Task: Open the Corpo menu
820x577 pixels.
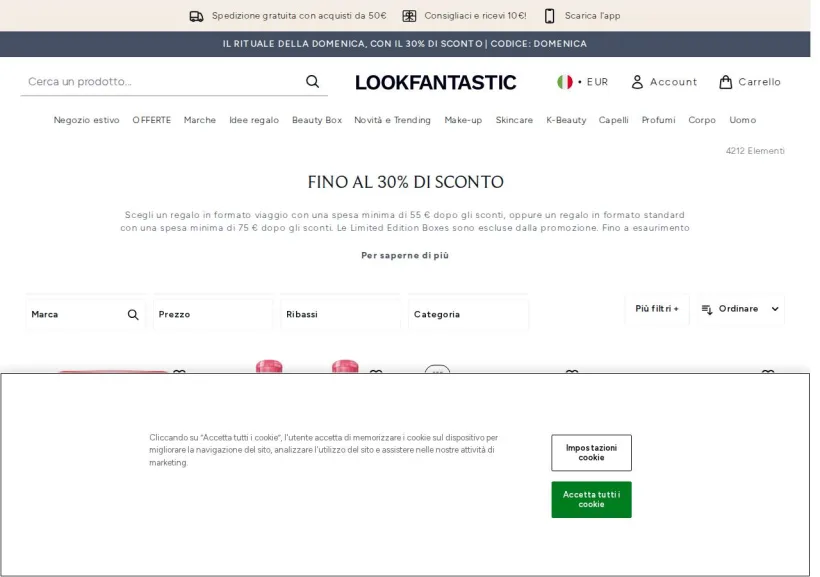Action: pyautogui.click(x=702, y=120)
